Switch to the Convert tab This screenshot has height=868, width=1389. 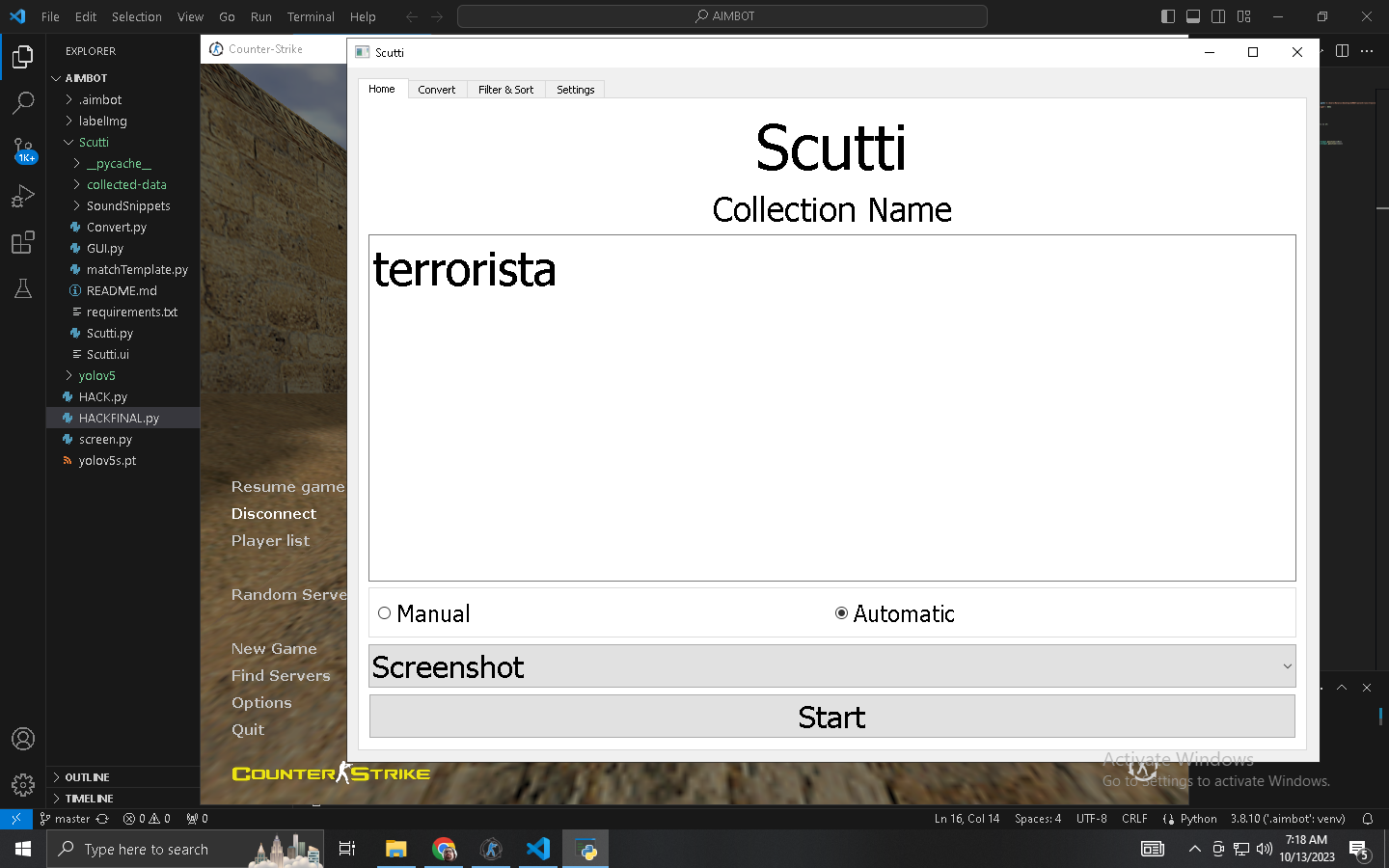pyautogui.click(x=437, y=89)
